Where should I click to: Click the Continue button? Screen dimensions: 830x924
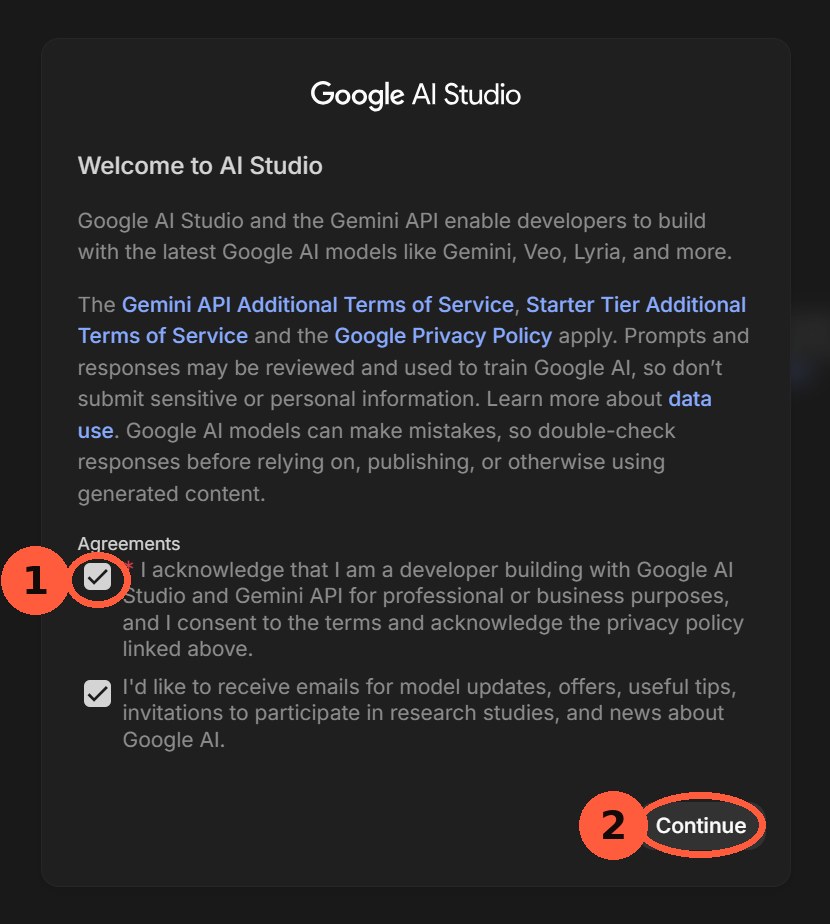pyautogui.click(x=701, y=826)
